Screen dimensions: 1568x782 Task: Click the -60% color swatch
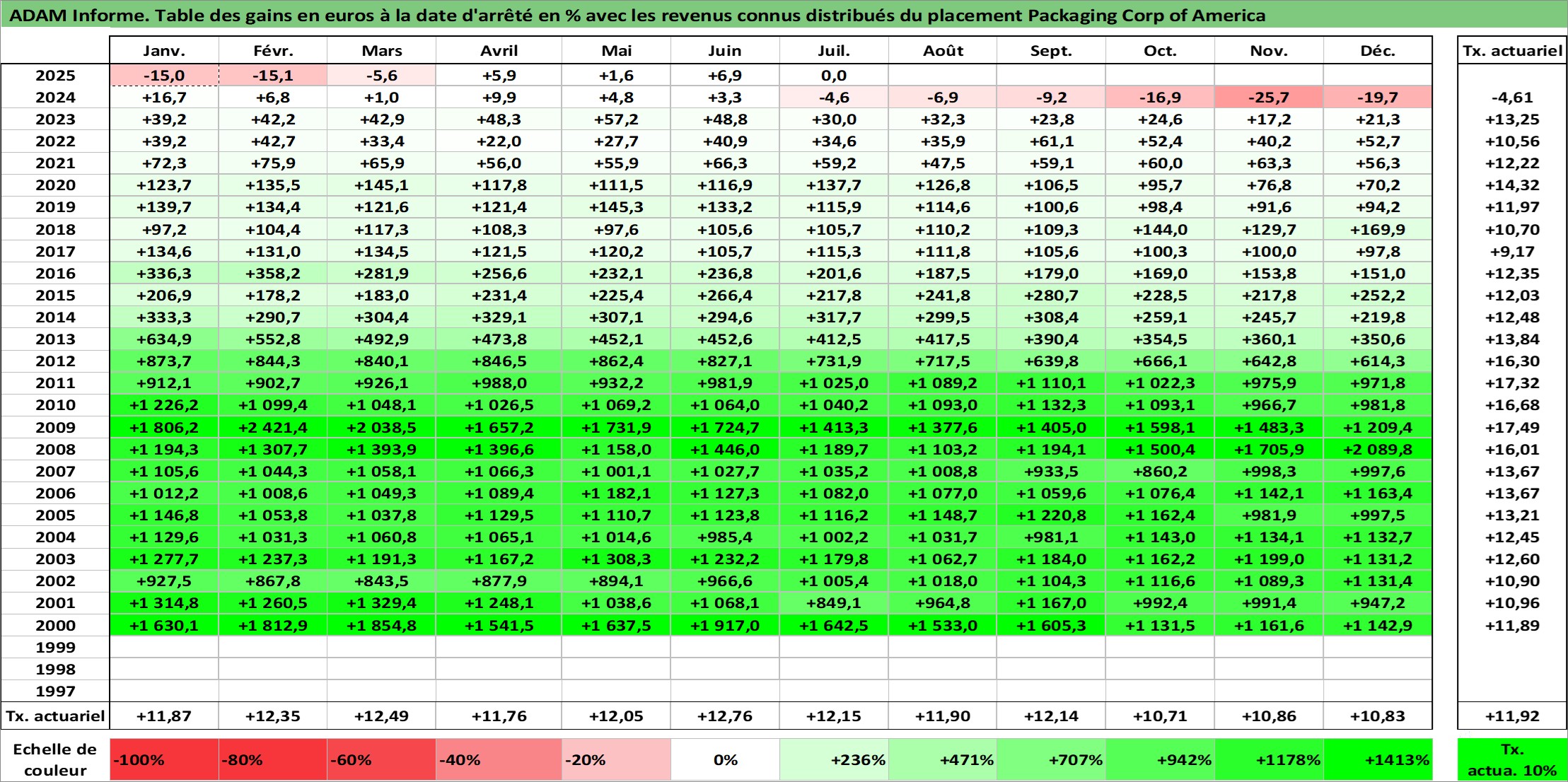tap(382, 760)
